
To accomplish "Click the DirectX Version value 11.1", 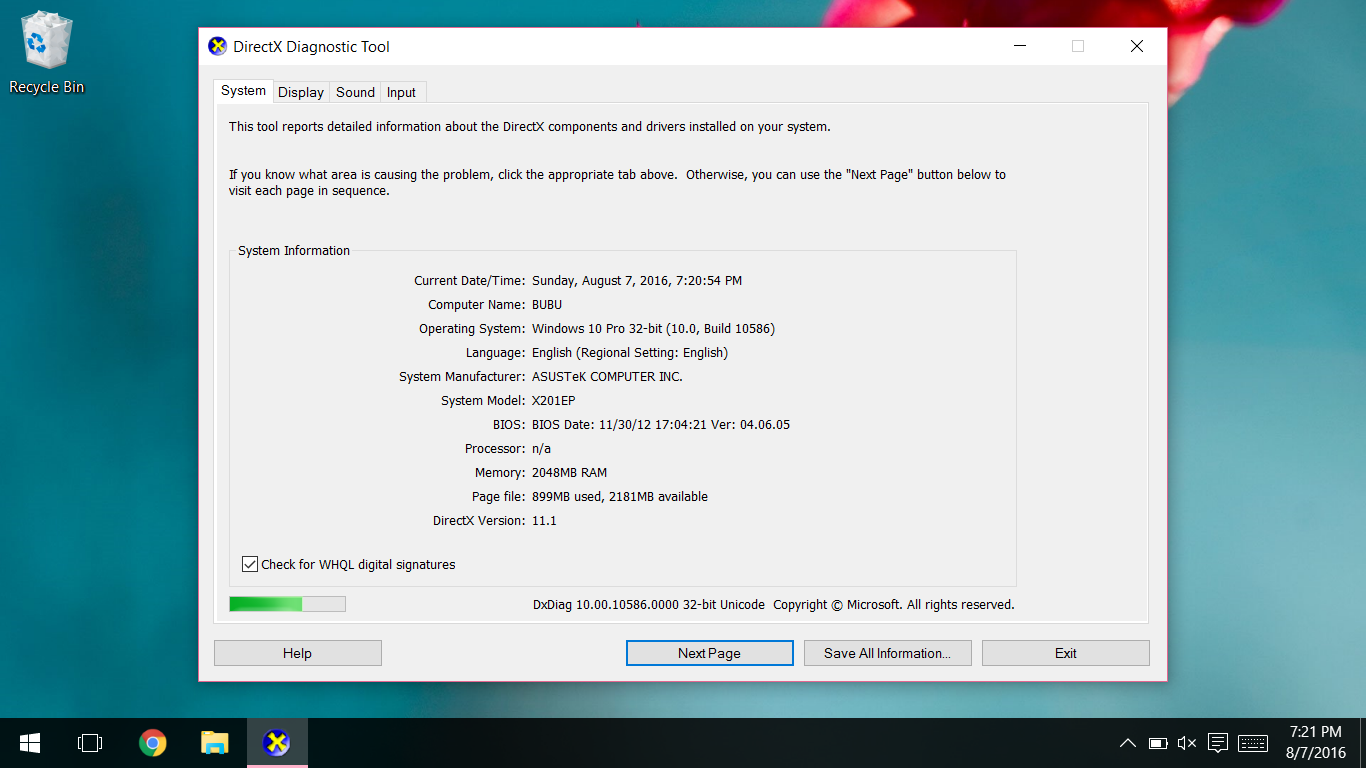I will point(544,521).
